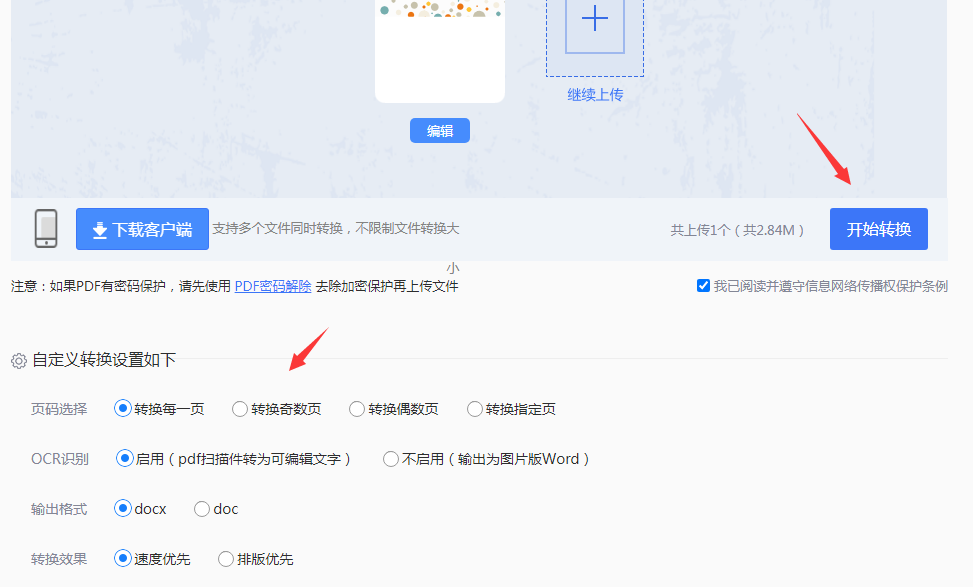The height and width of the screenshot is (587, 973).
Task: Select the 转换指定页 option
Action: pos(473,408)
